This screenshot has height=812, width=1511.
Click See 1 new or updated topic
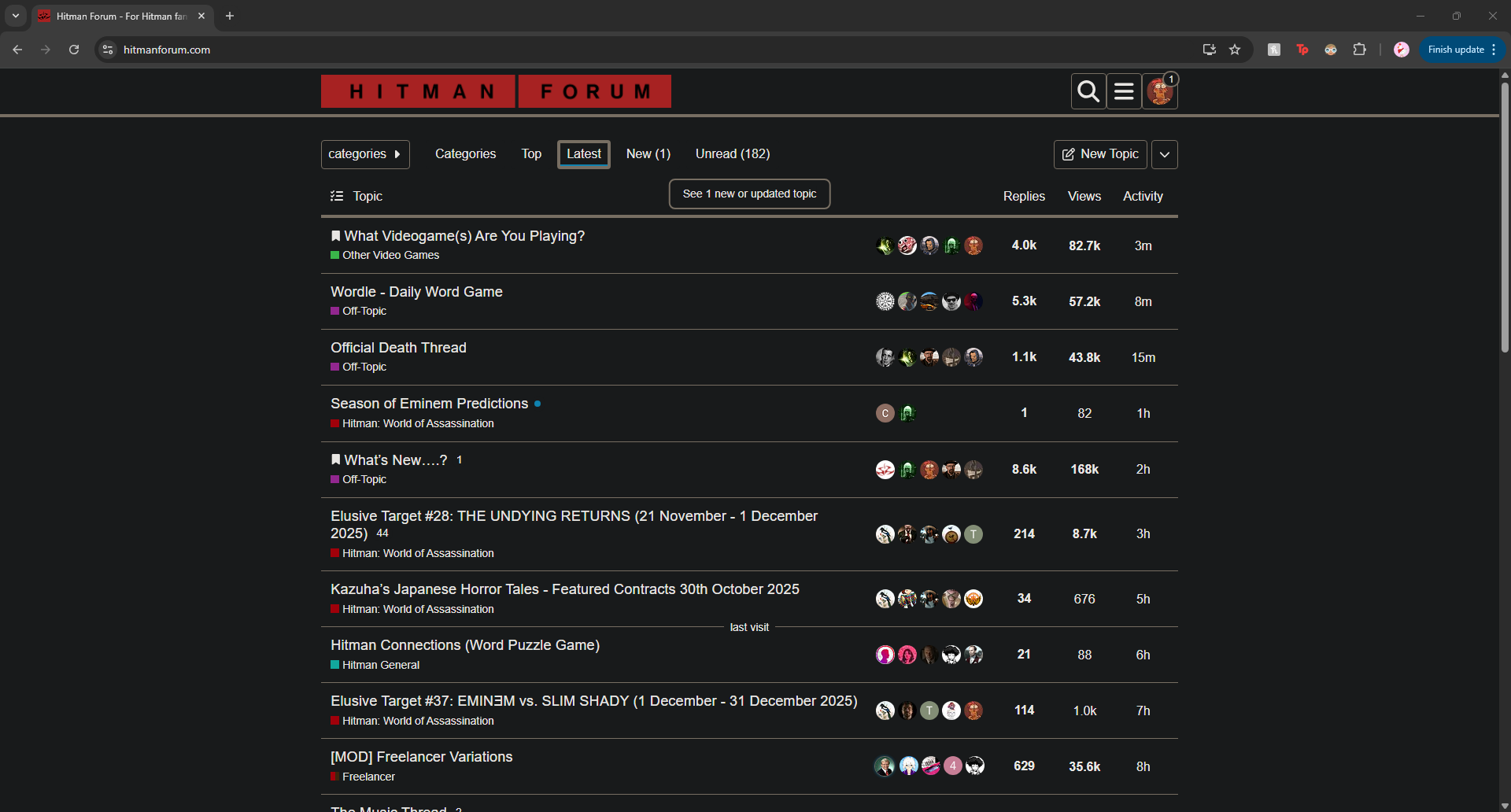pos(749,194)
